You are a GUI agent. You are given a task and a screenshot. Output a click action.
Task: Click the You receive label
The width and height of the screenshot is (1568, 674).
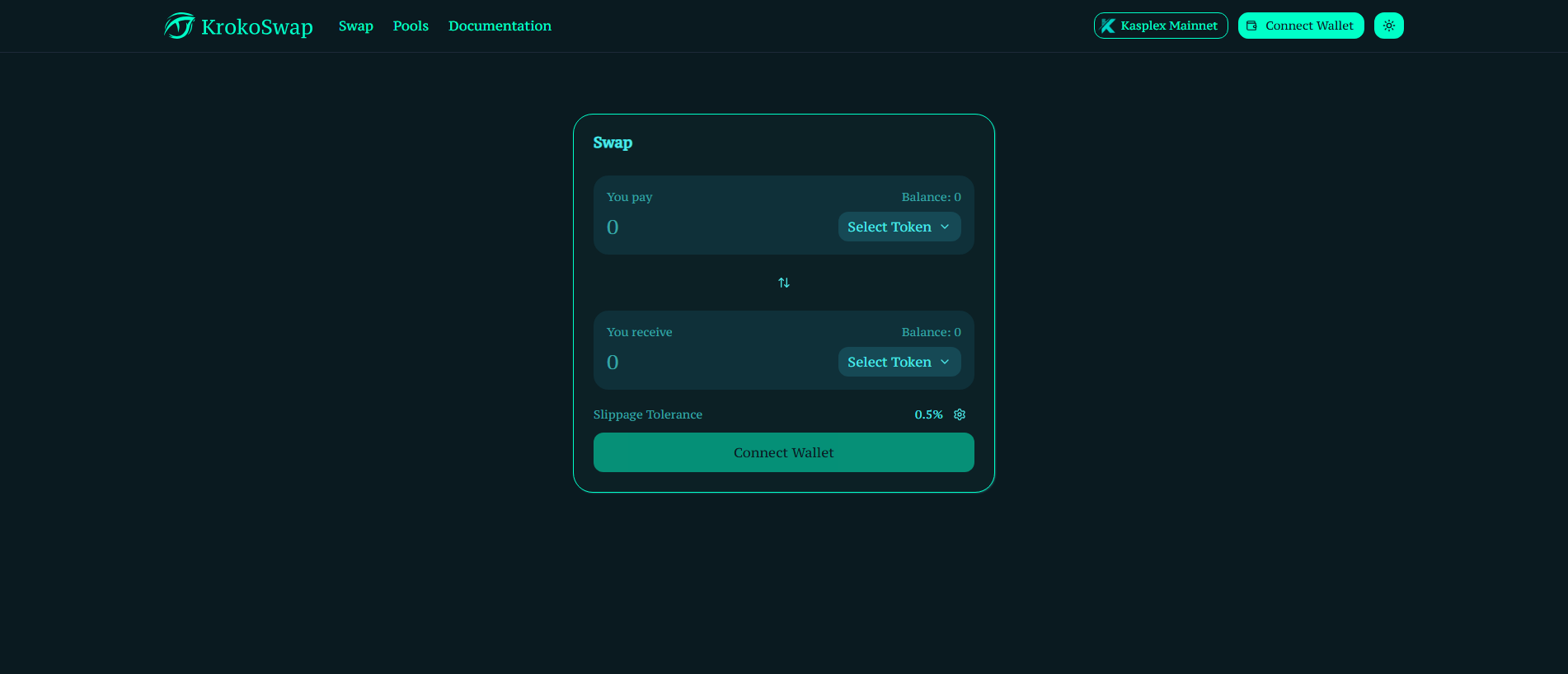[640, 332]
